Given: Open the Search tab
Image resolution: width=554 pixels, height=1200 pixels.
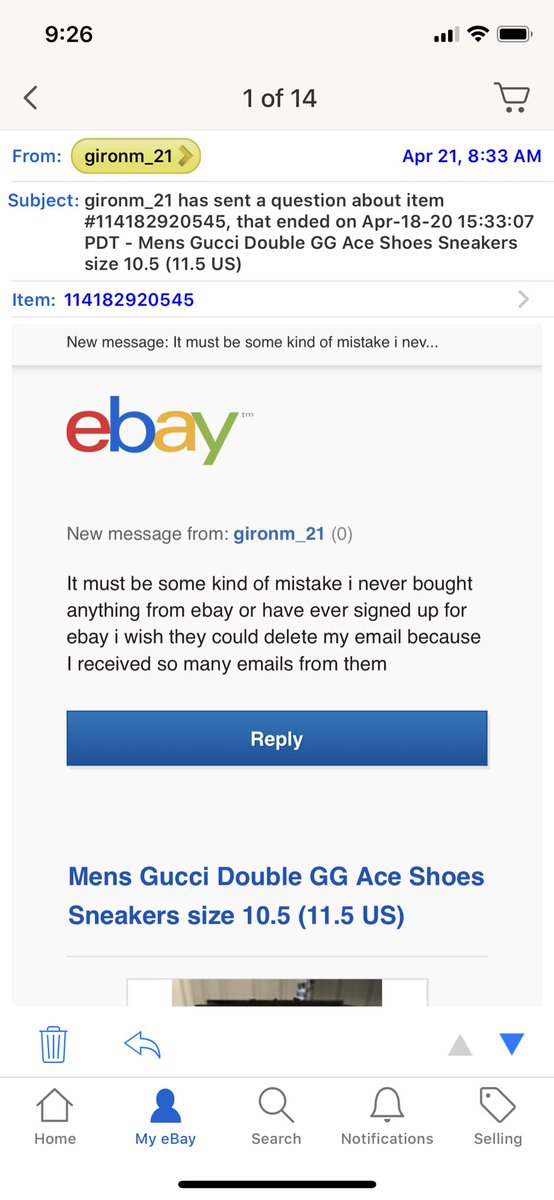Looking at the screenshot, I should 276,1116.
